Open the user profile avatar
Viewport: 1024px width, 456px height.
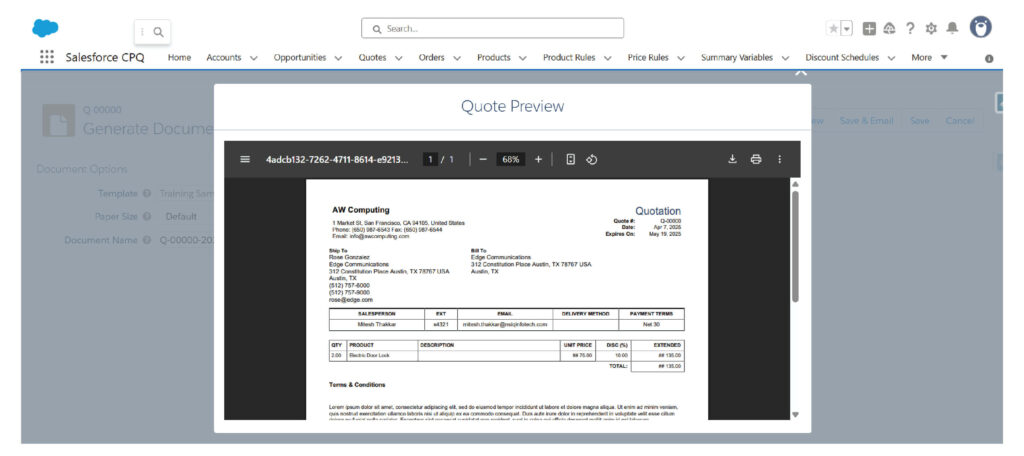click(x=980, y=27)
